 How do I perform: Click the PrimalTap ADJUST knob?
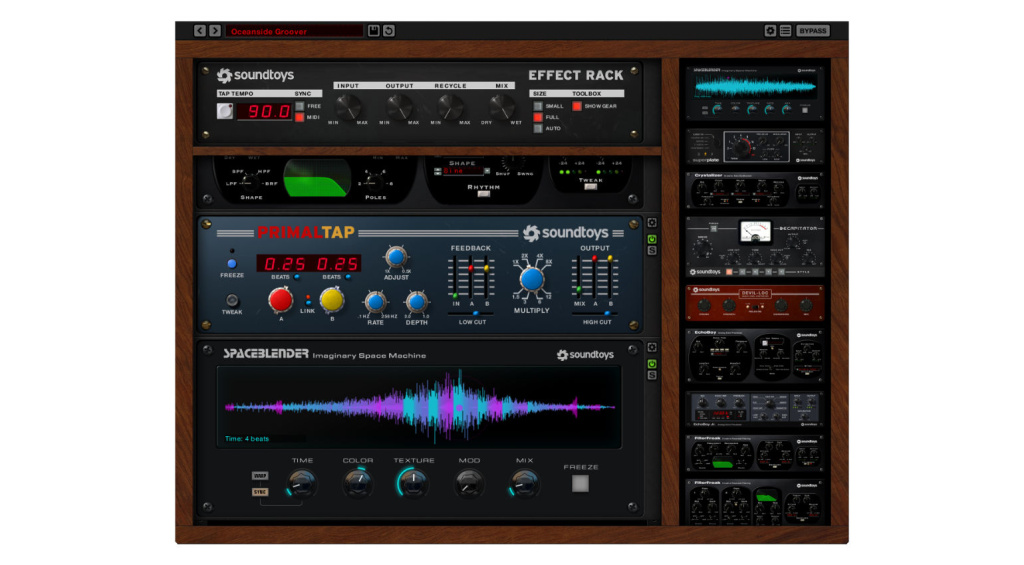[396, 257]
